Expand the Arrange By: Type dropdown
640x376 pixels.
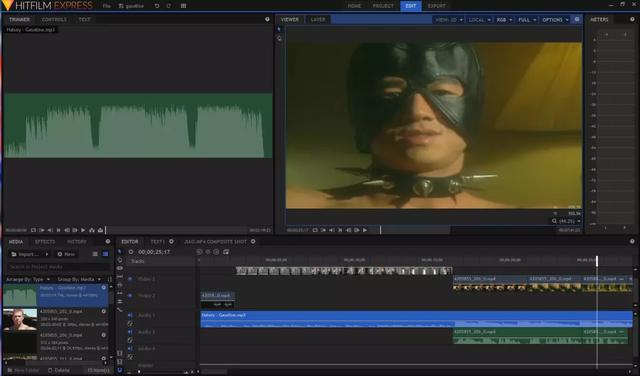pyautogui.click(x=28, y=279)
